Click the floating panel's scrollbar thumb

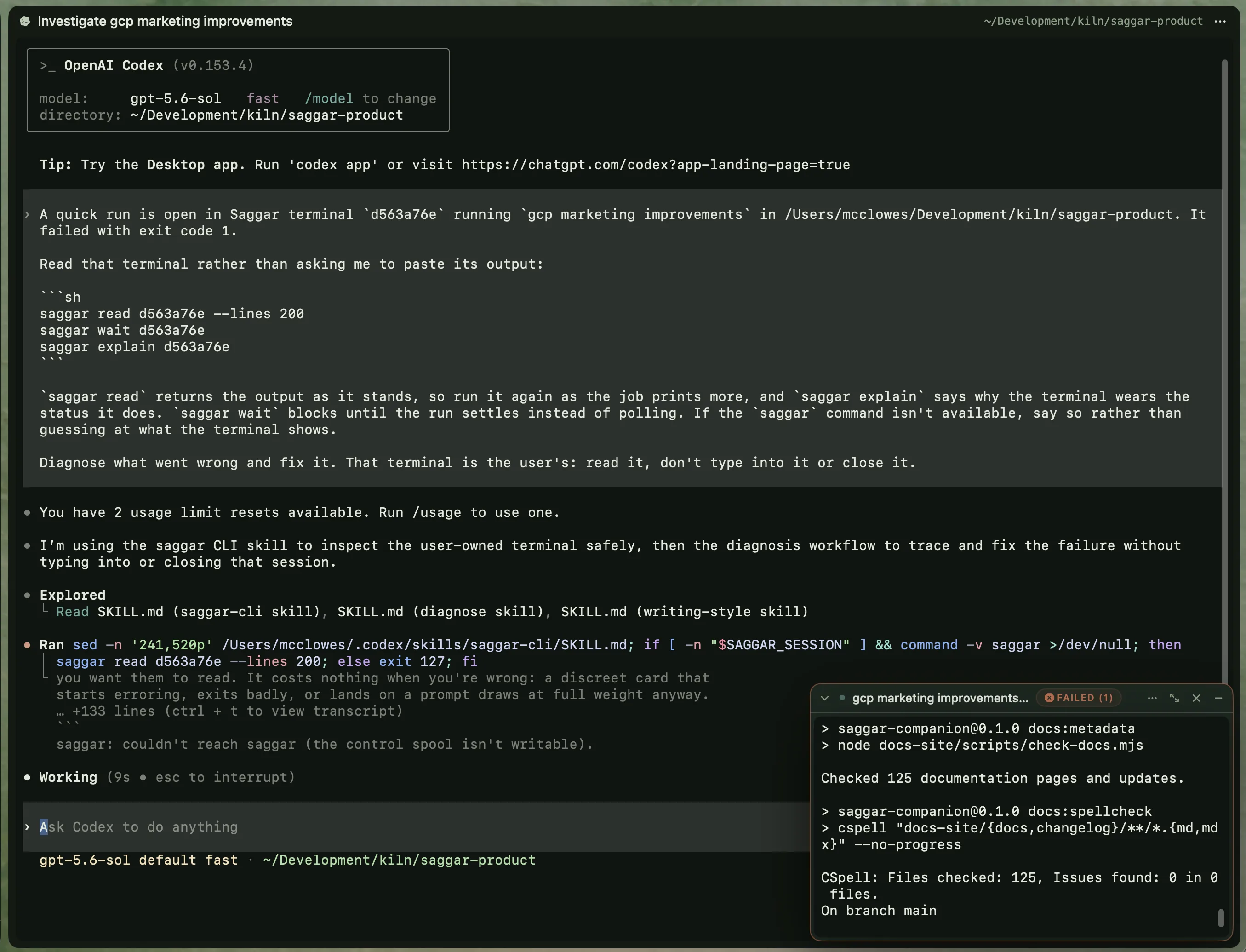click(1221, 918)
